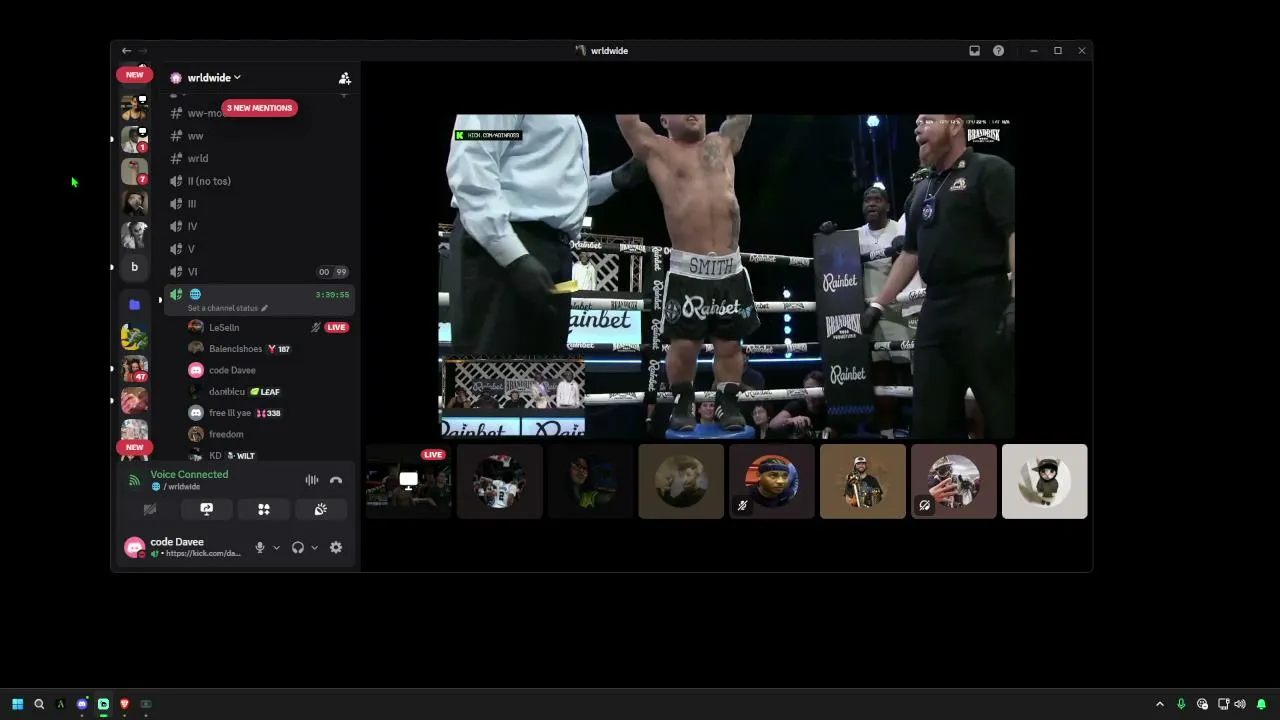Open voice connection signal details icon
The height and width of the screenshot is (720, 1280).
click(134, 480)
